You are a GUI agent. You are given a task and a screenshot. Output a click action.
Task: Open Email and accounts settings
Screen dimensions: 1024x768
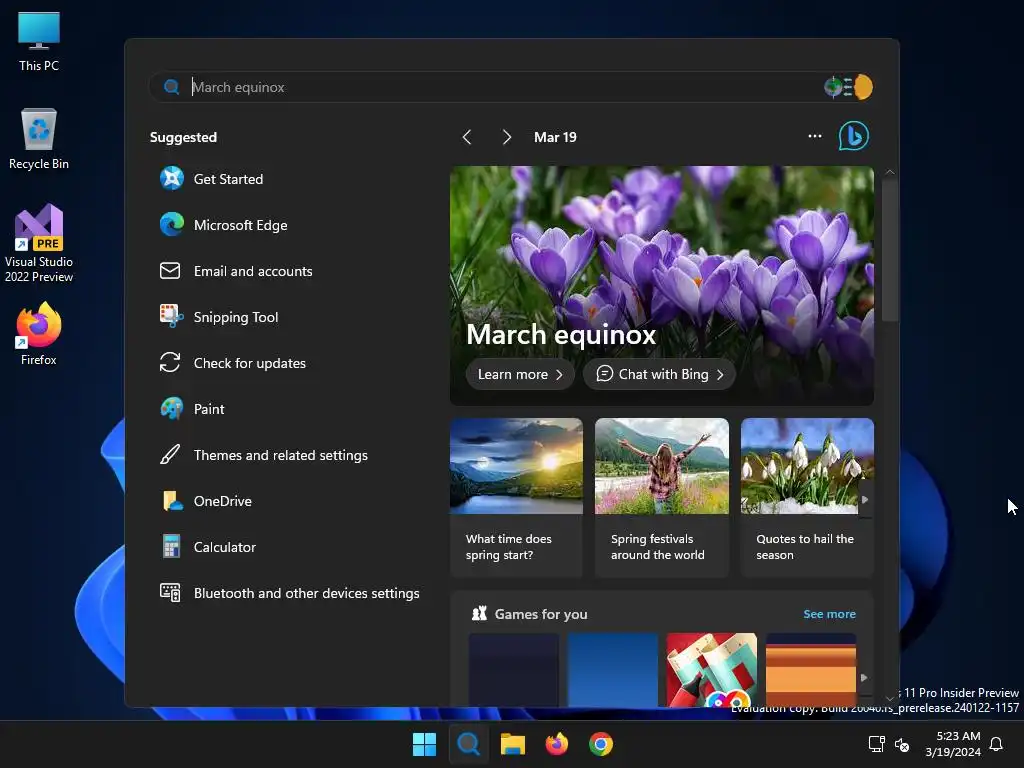[236, 271]
